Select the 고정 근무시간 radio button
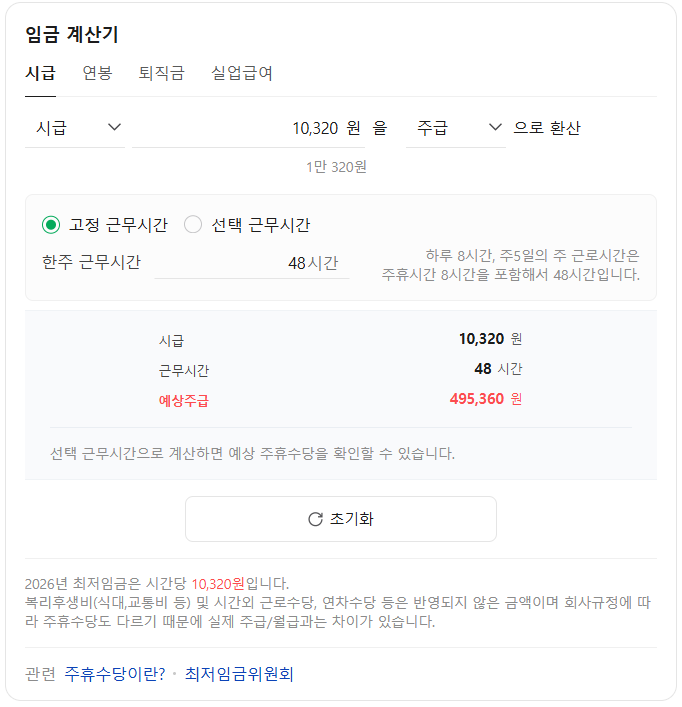Image resolution: width=682 pixels, height=707 pixels. pyautogui.click(x=51, y=225)
